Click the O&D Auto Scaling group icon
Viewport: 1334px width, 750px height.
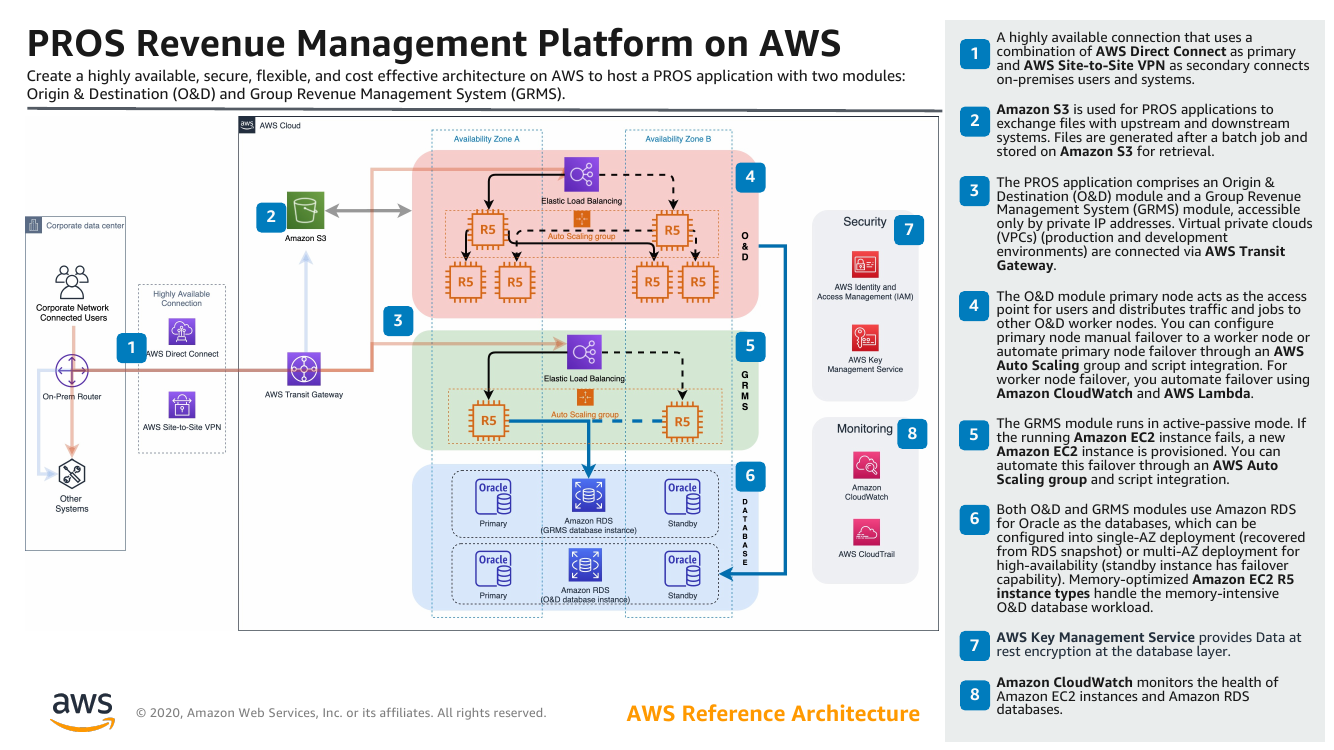pos(582,218)
